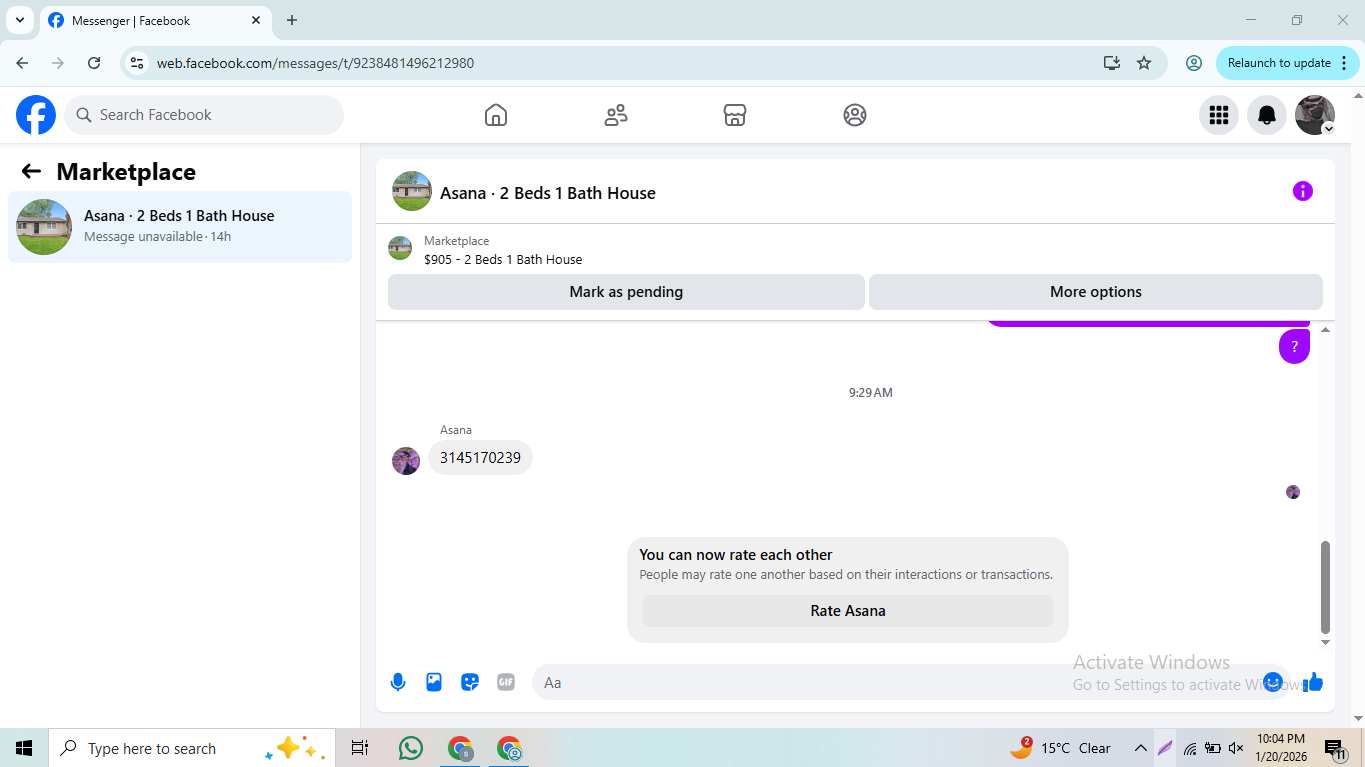
Task: Open the Windows Start menu
Action: click(24, 748)
